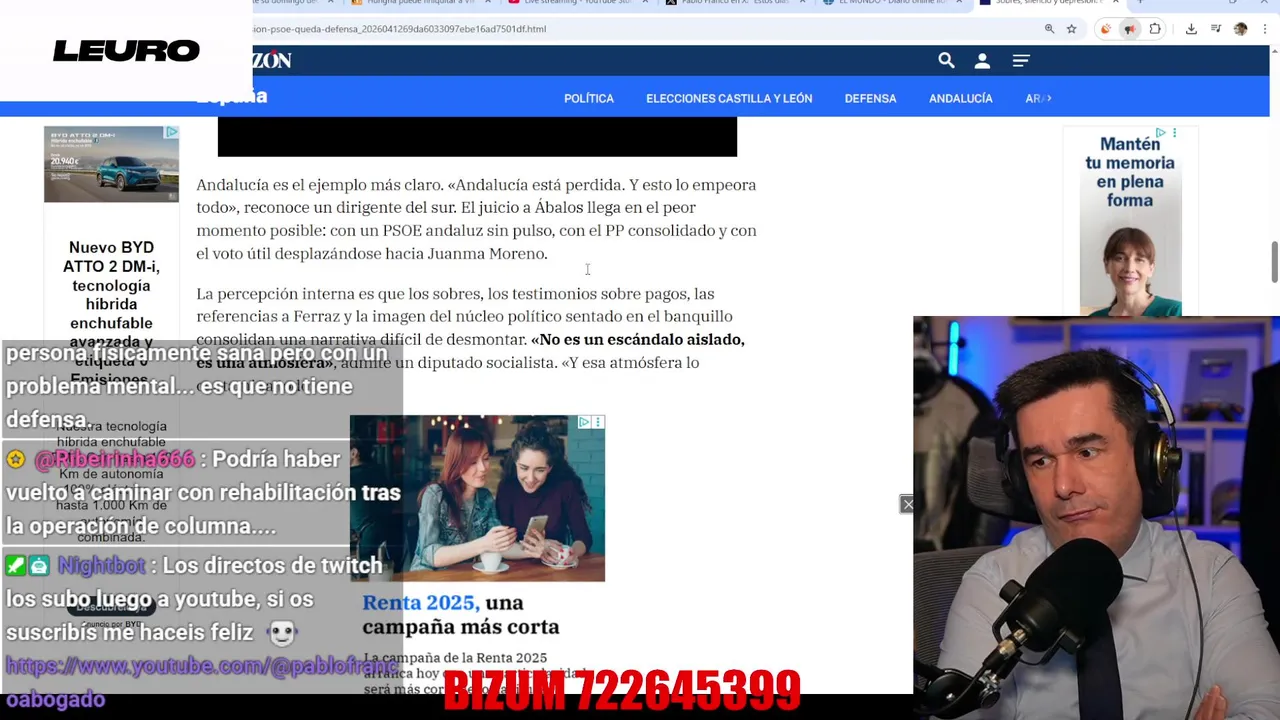Click the paragraph starting "Andalucía es el ejemplo"
Viewport: 1280px width, 720px height.
click(x=476, y=219)
